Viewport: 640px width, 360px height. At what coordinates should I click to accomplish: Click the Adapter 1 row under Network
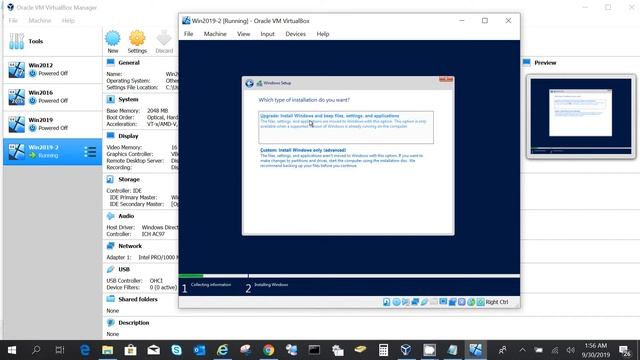tap(142, 257)
